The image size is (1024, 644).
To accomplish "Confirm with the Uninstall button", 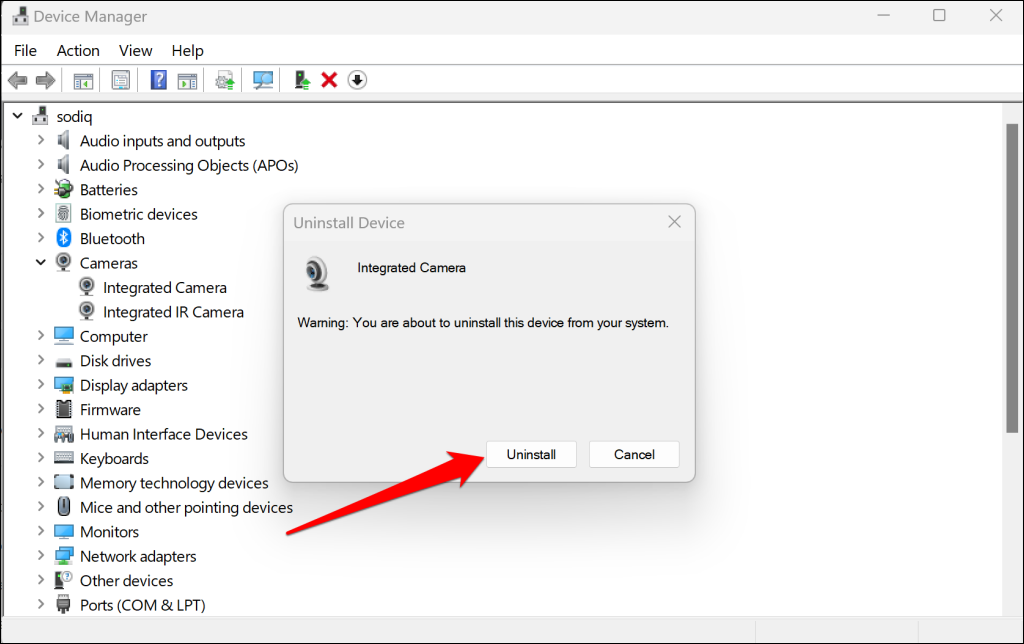I will (531, 455).
